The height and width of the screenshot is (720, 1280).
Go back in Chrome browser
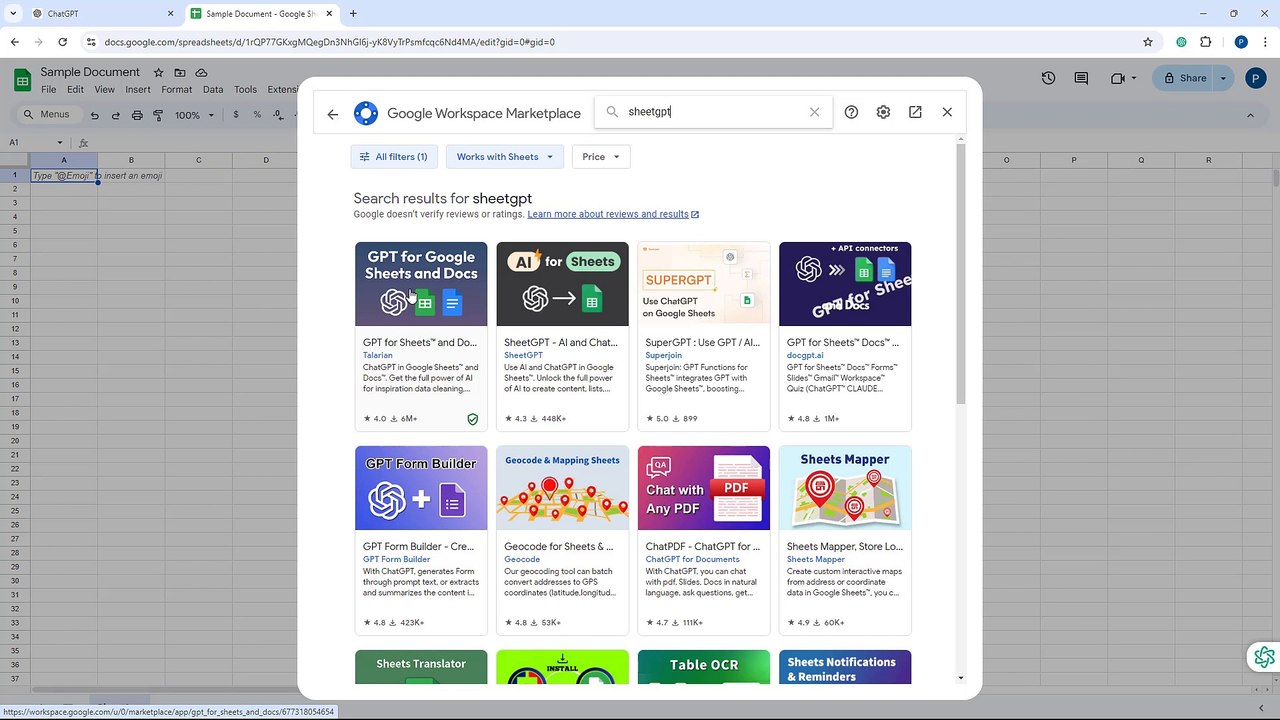click(x=15, y=42)
